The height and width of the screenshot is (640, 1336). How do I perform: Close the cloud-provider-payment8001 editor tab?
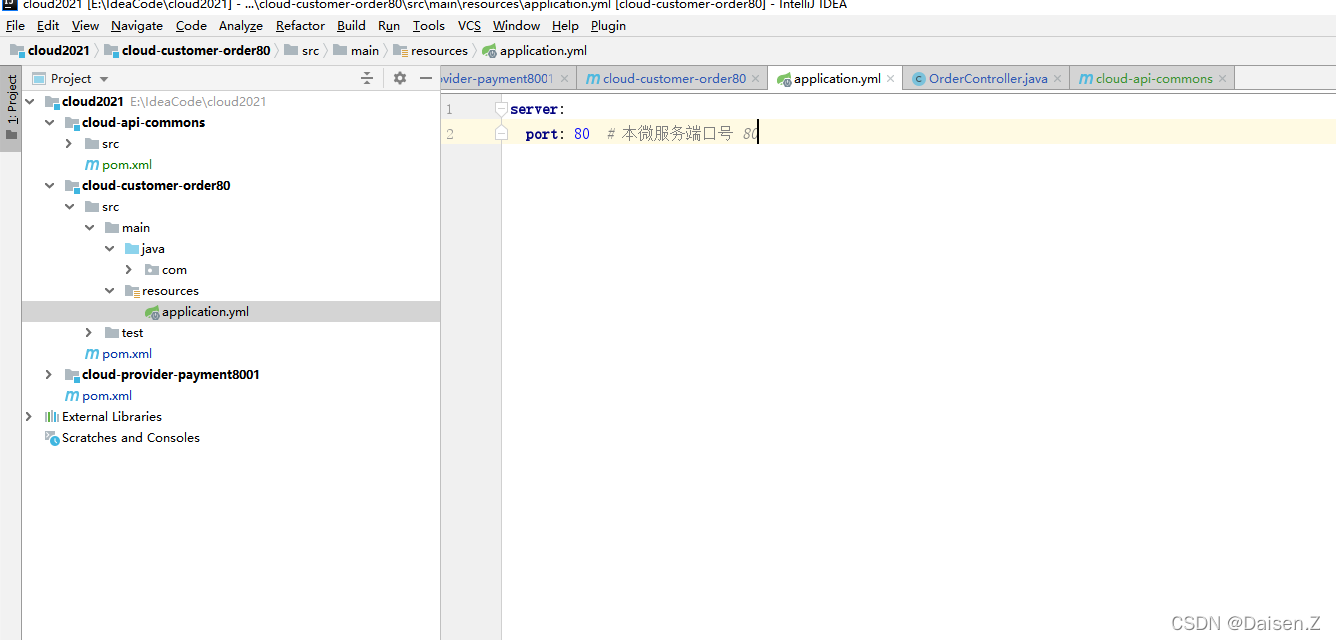pos(565,79)
